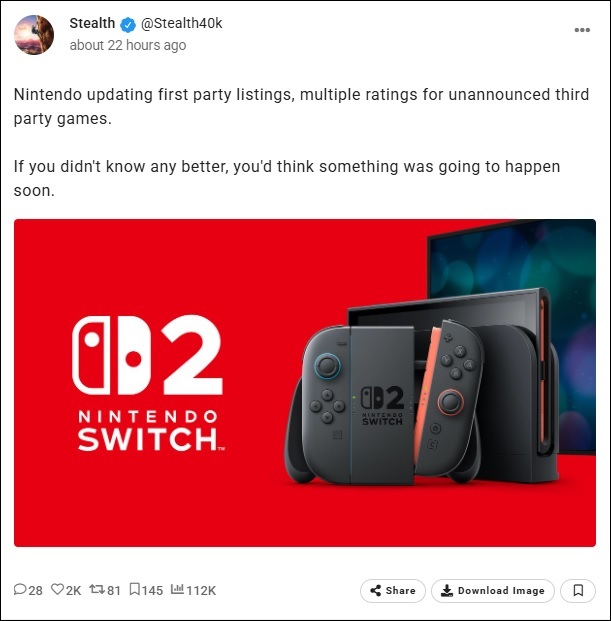Toggle the bookmark button beside Download Image

pyautogui.click(x=578, y=591)
